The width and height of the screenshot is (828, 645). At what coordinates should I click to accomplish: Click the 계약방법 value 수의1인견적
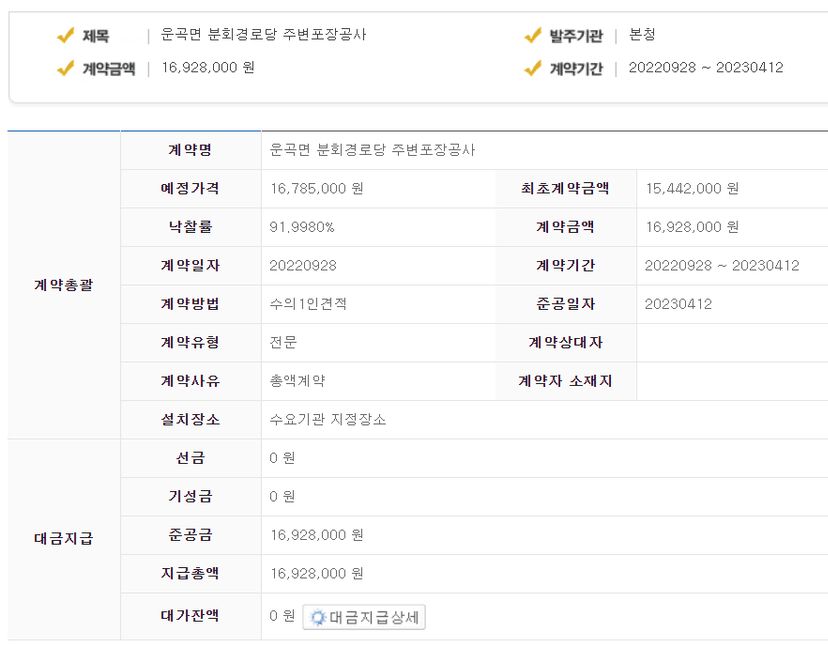(x=308, y=304)
